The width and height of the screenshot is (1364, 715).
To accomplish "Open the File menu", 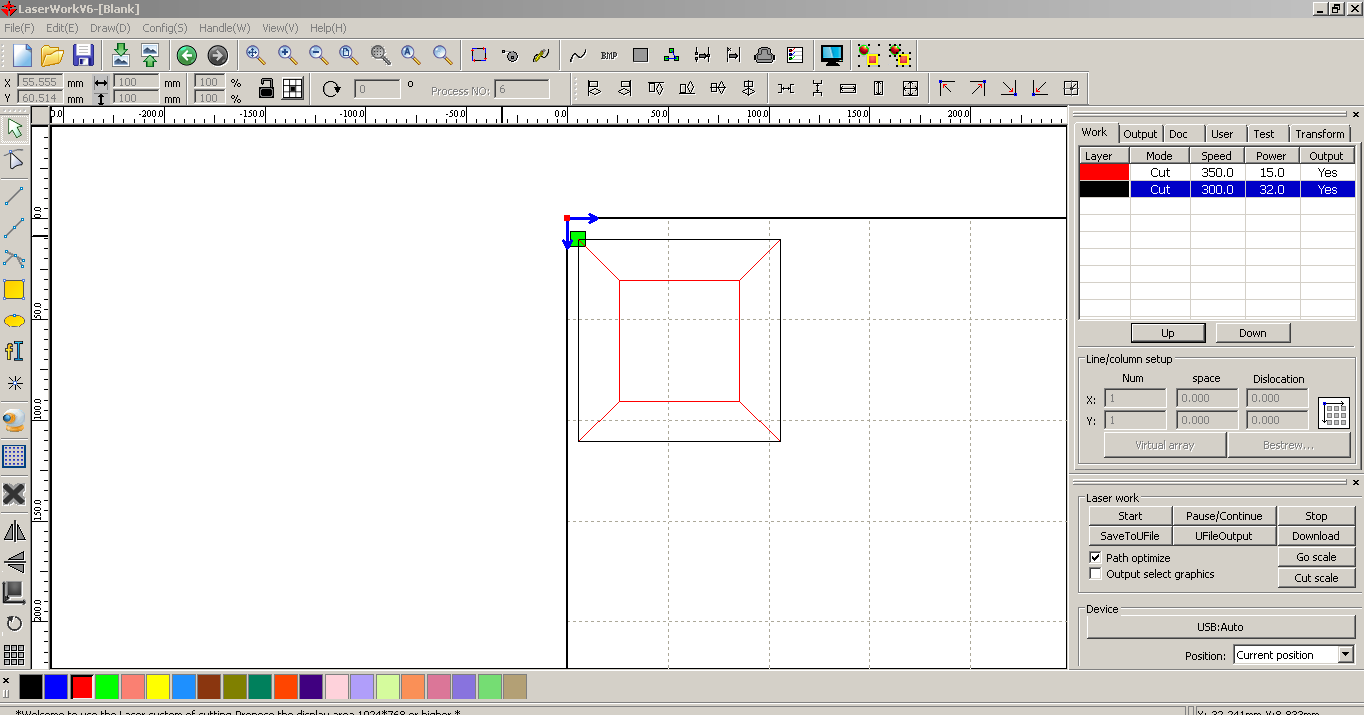I will 19,28.
